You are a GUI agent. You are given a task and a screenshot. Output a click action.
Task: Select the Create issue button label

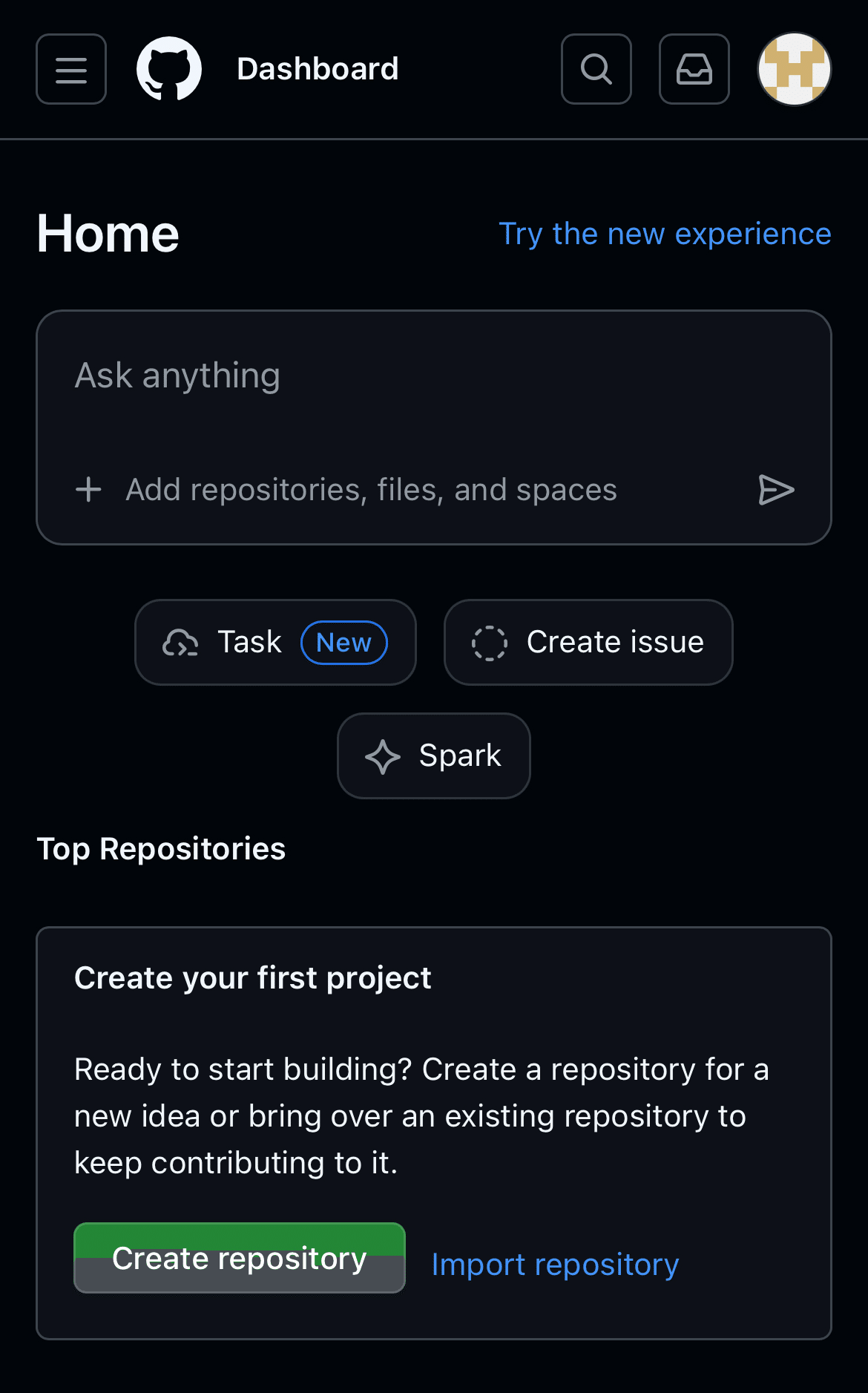(615, 642)
